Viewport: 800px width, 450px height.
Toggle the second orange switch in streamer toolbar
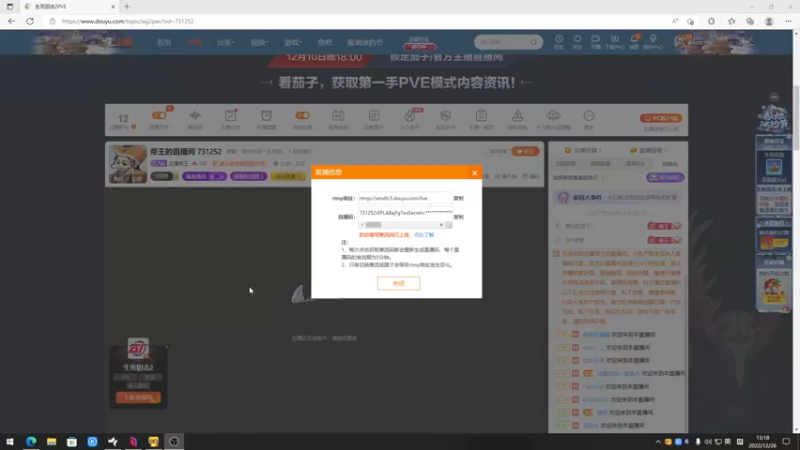click(303, 116)
